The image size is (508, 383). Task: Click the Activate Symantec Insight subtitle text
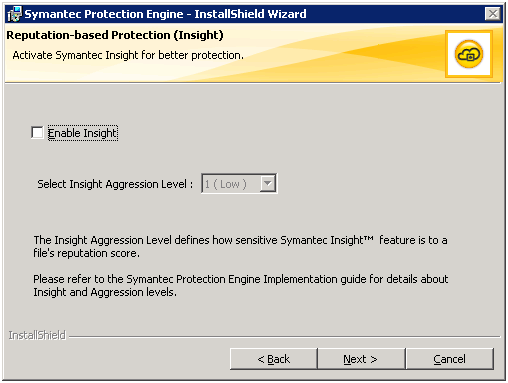128,55
